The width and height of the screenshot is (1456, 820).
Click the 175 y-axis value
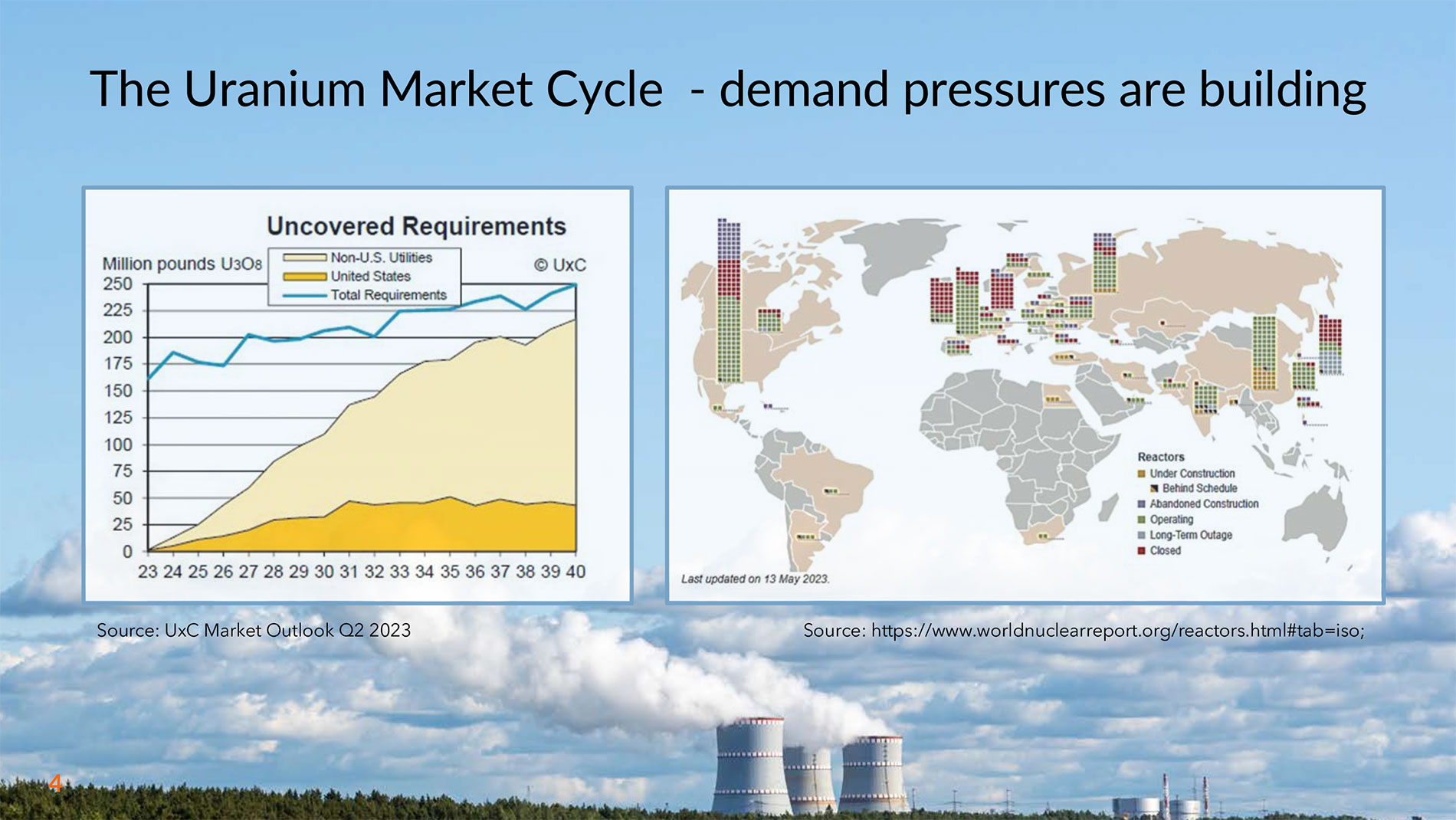[x=117, y=364]
